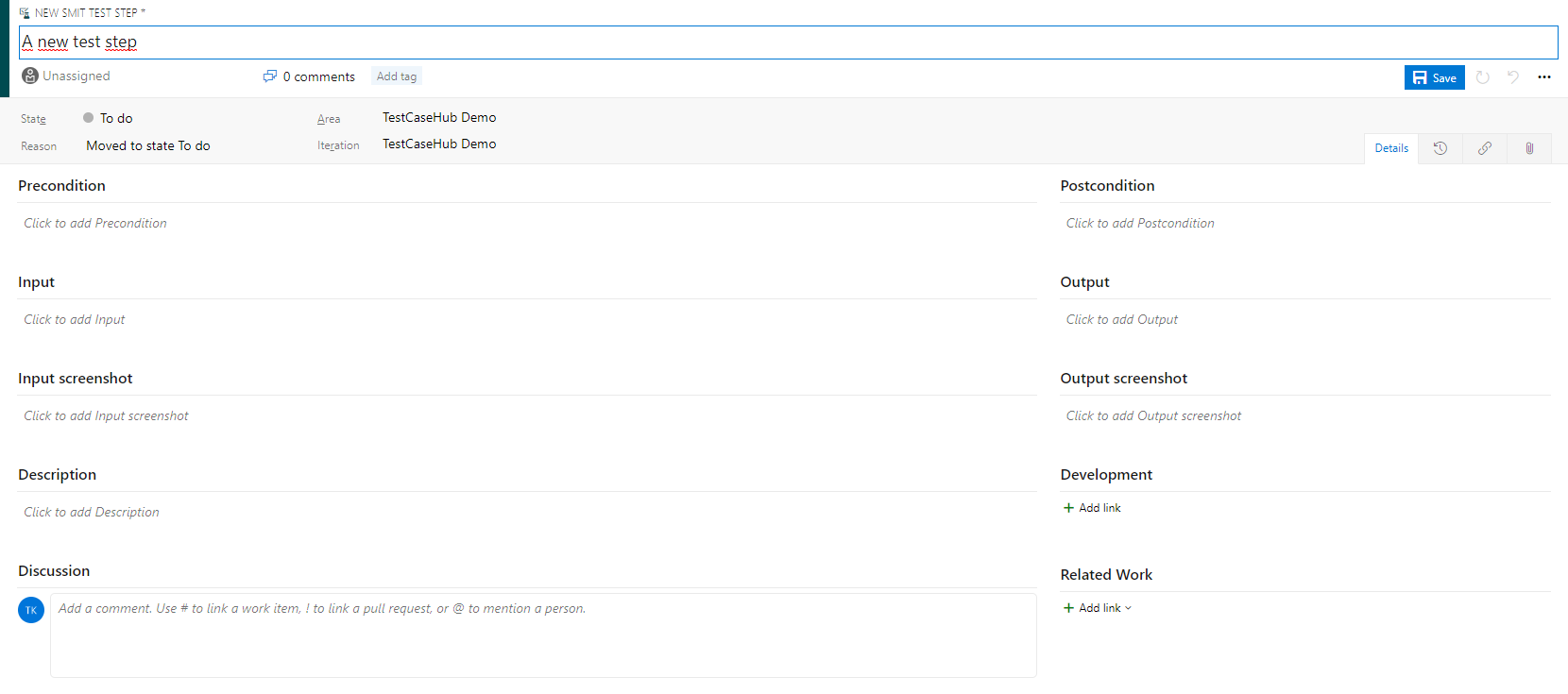Collapse the Related Work section header

(x=1106, y=575)
